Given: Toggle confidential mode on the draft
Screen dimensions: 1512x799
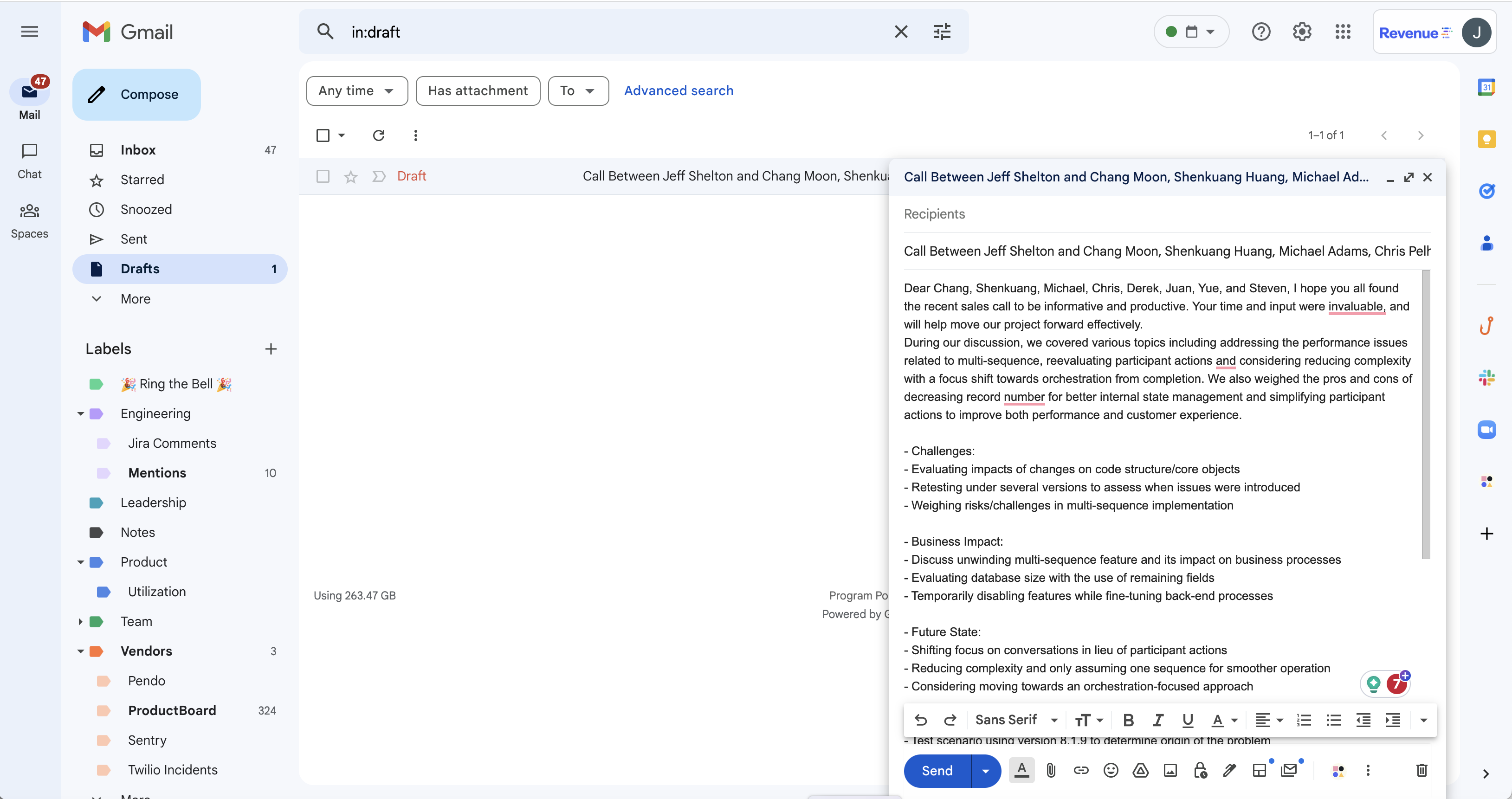Looking at the screenshot, I should click(x=1200, y=770).
